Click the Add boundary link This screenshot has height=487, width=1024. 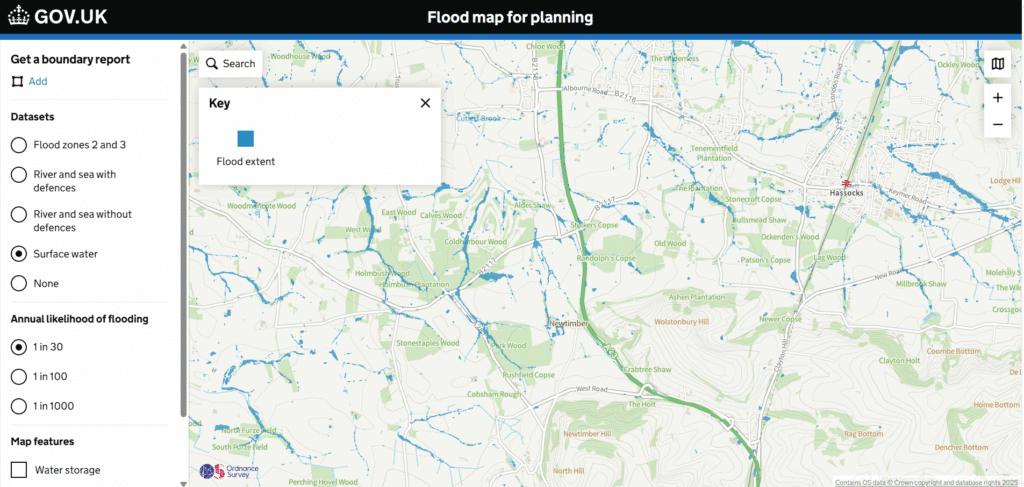[38, 82]
